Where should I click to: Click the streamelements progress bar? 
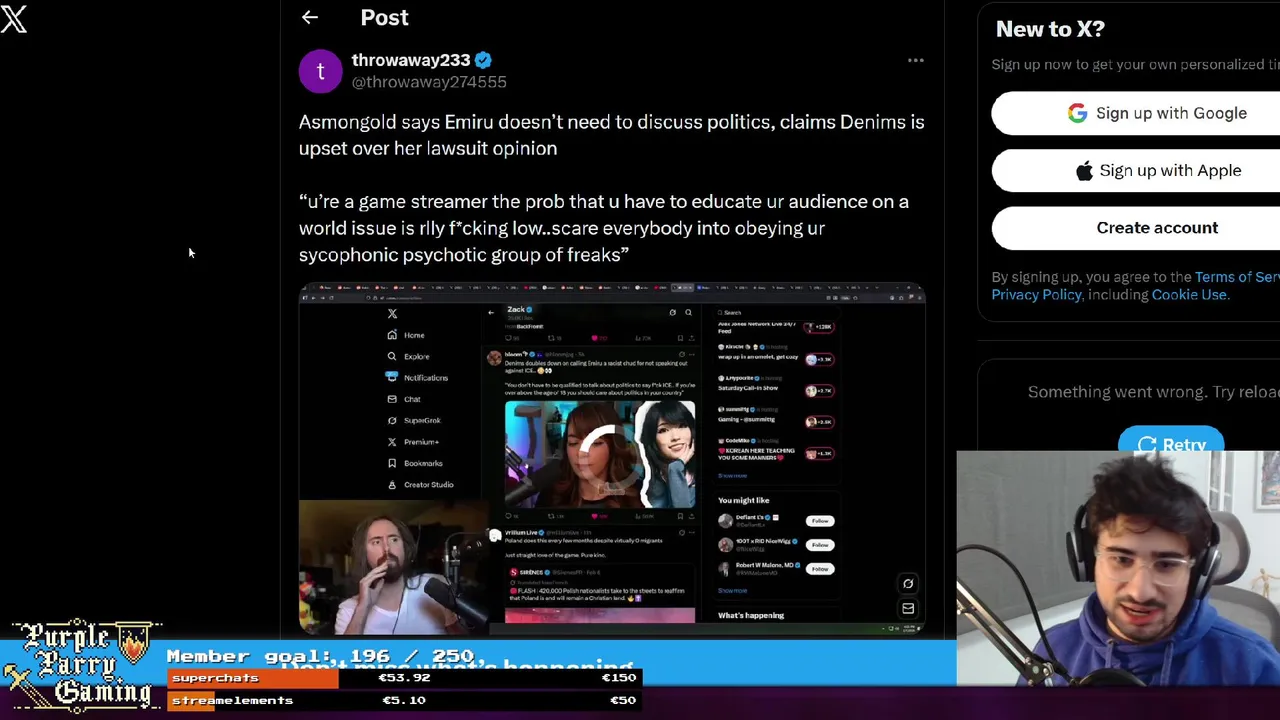[404, 700]
